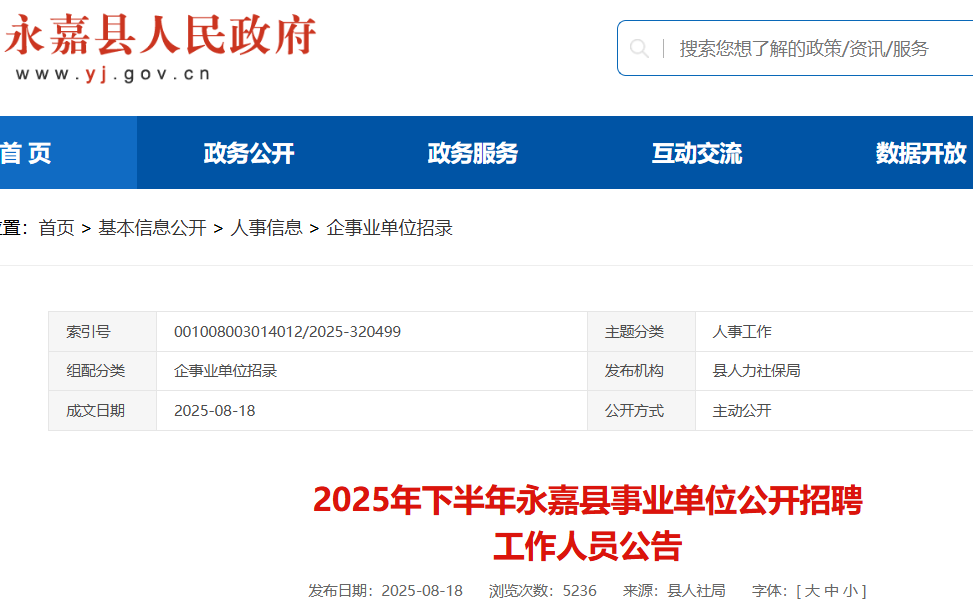Click the search magnifier icon

pyautogui.click(x=639, y=48)
